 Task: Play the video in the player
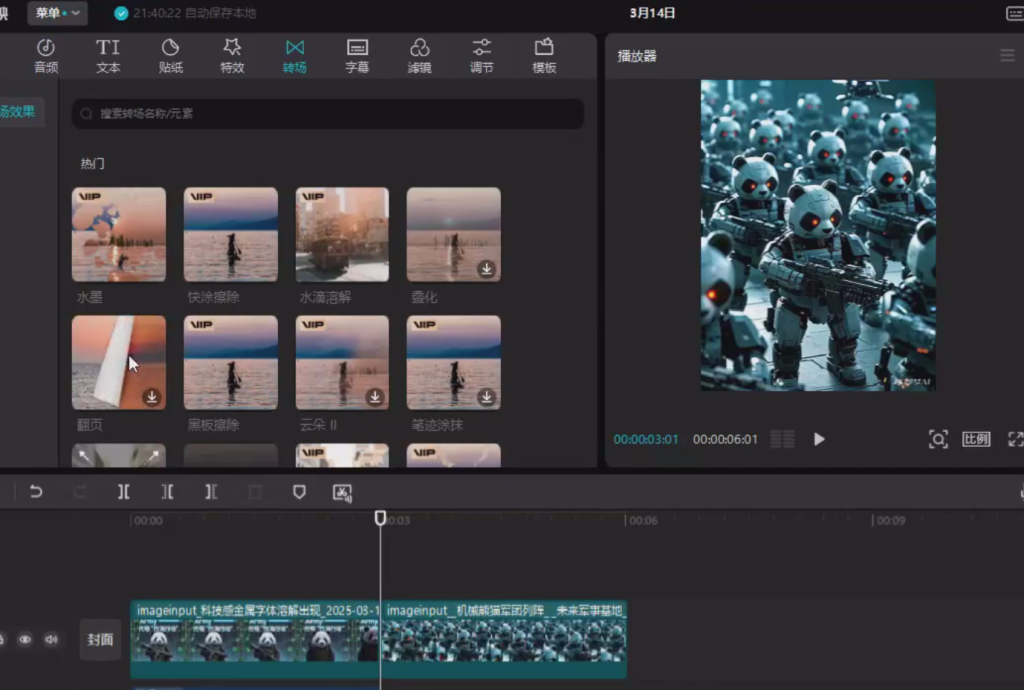click(x=819, y=439)
